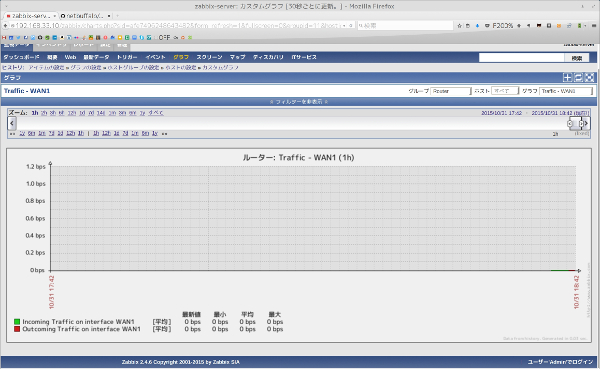Open the レポート top tab
Image resolution: width=600 pixels, height=369 pixels.
83,46
